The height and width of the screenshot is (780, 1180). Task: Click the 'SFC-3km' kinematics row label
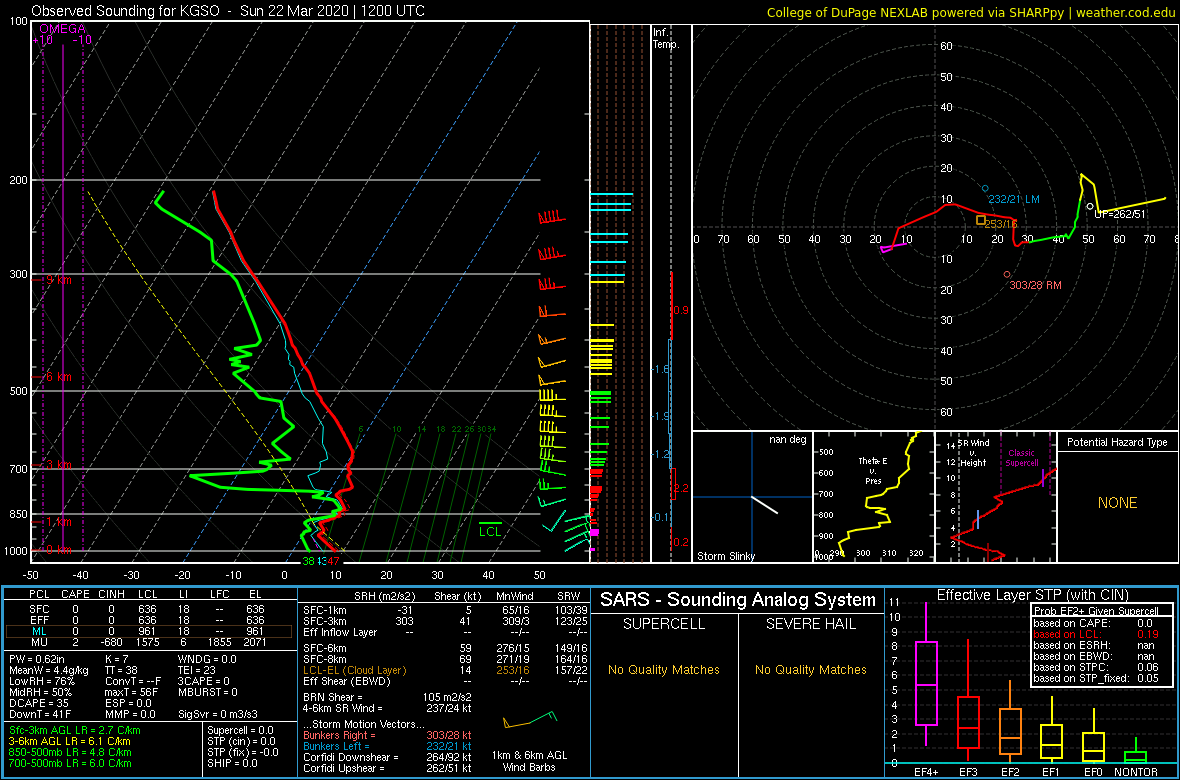[324, 621]
